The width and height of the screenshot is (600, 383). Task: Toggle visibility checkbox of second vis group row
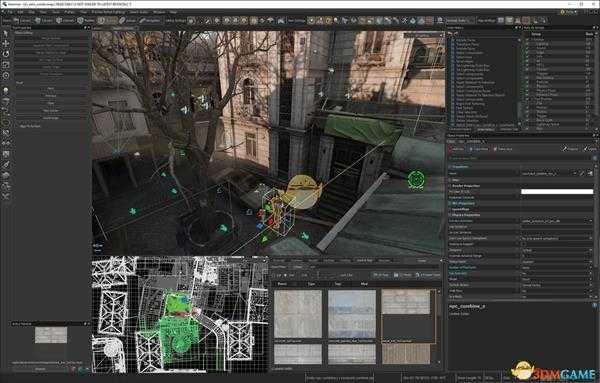pos(527,44)
